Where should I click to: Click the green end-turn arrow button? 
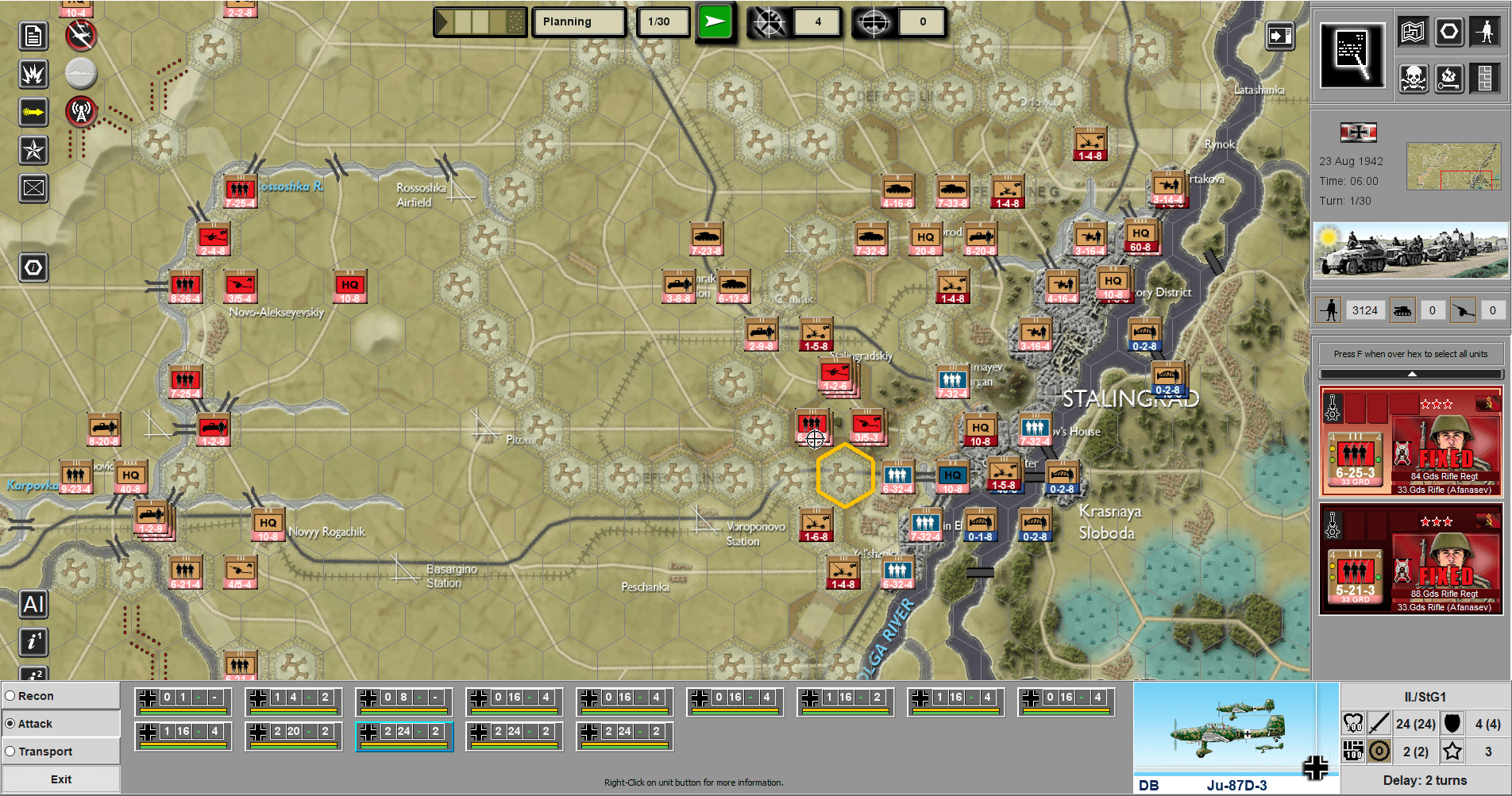click(715, 22)
